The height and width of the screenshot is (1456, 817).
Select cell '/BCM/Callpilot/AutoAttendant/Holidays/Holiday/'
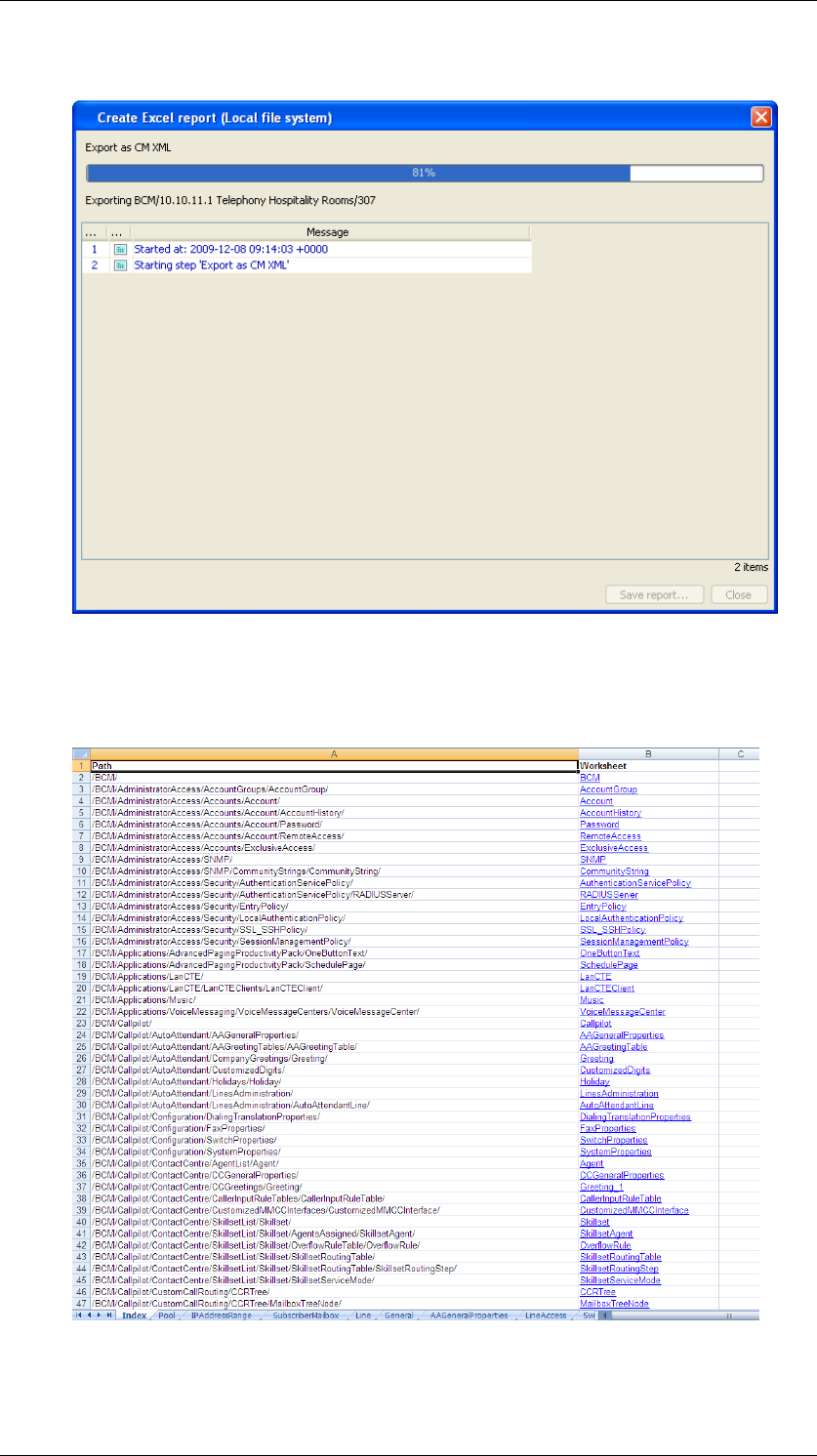point(334,1081)
